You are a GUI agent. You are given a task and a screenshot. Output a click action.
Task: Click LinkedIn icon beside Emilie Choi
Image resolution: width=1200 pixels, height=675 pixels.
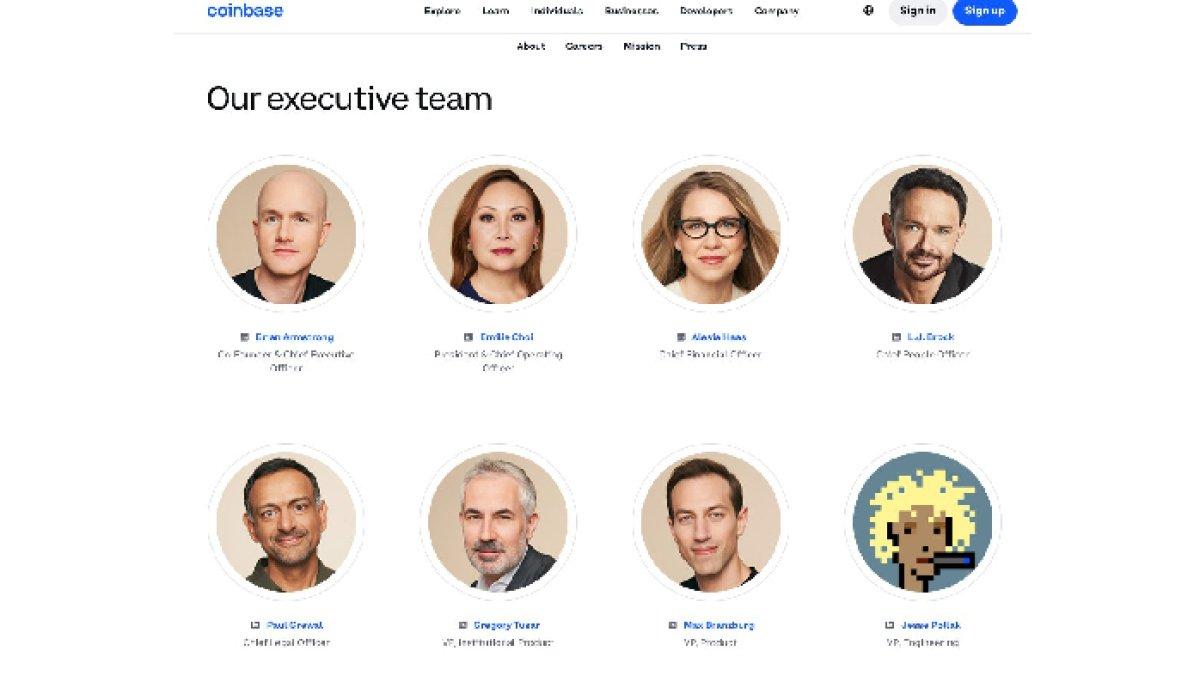click(x=468, y=337)
